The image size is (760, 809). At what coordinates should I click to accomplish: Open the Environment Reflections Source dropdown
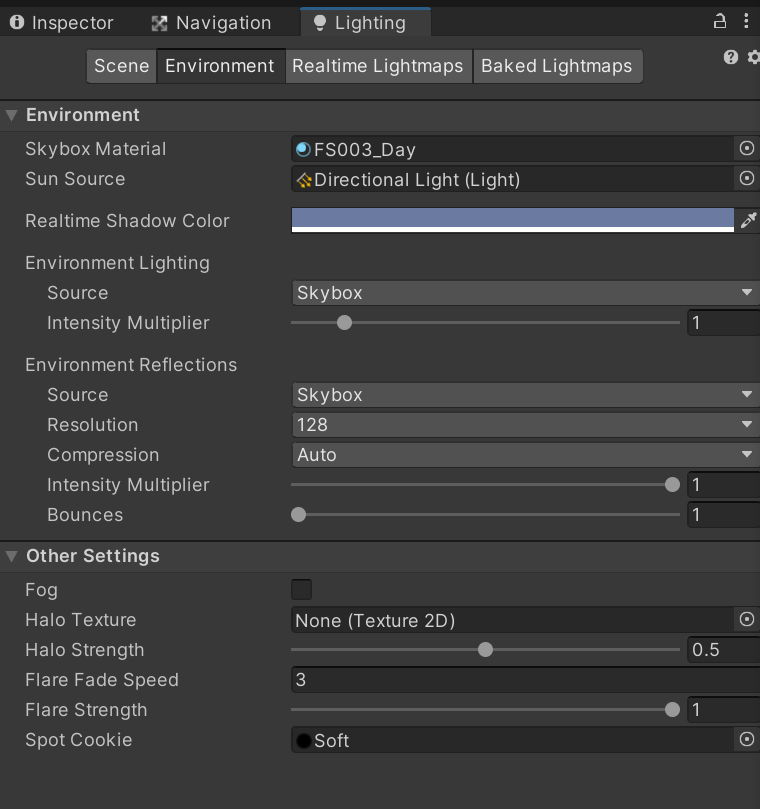tap(525, 395)
